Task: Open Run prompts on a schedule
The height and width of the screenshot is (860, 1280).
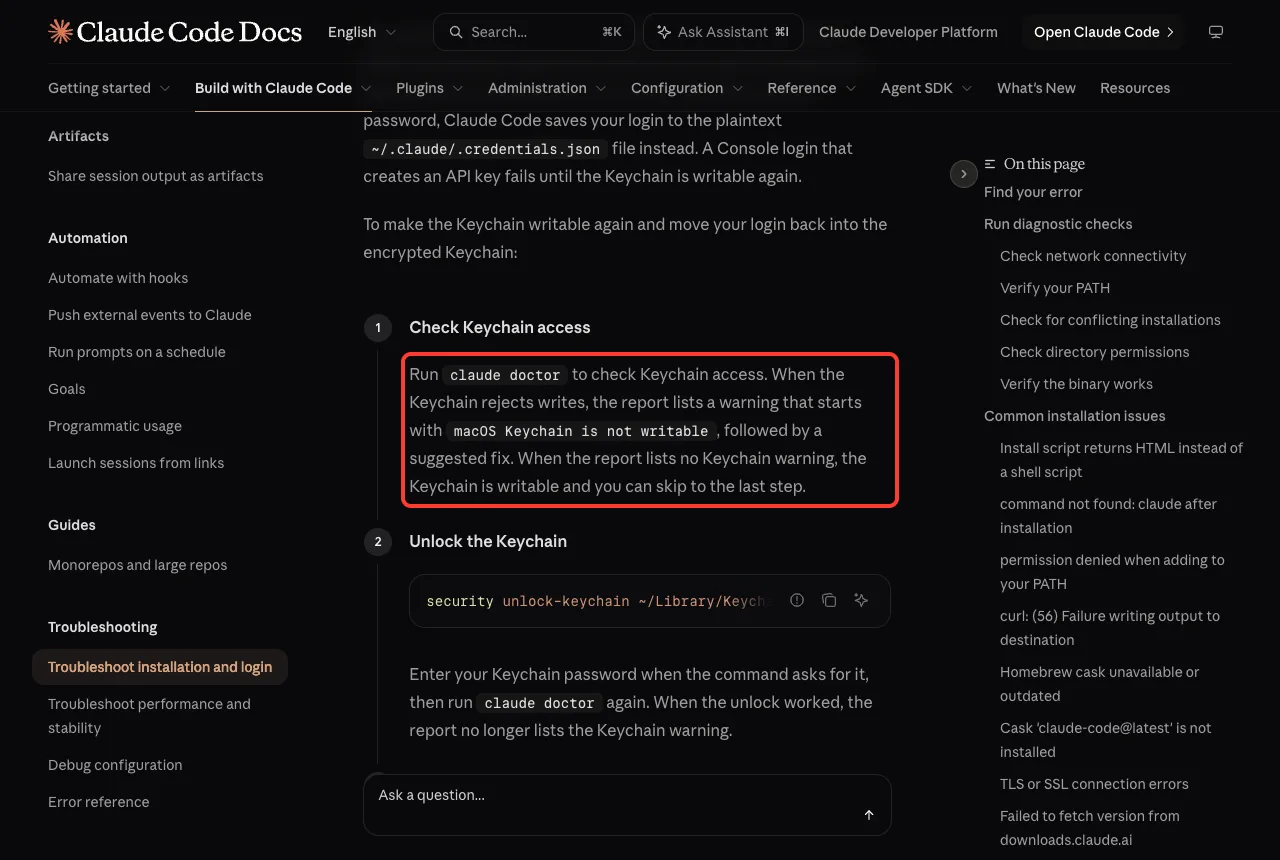Action: tap(137, 352)
